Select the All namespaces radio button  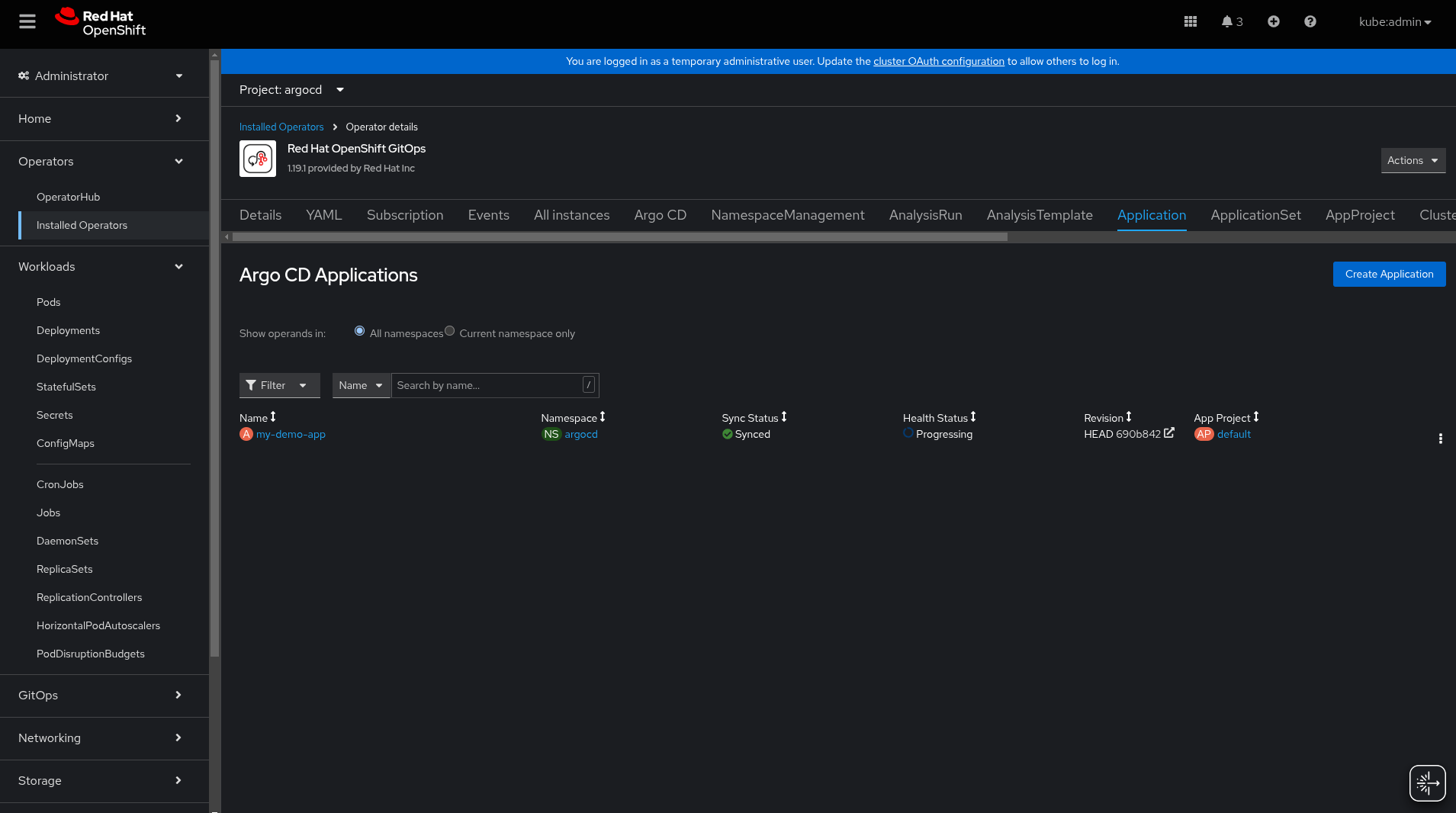[x=359, y=331]
